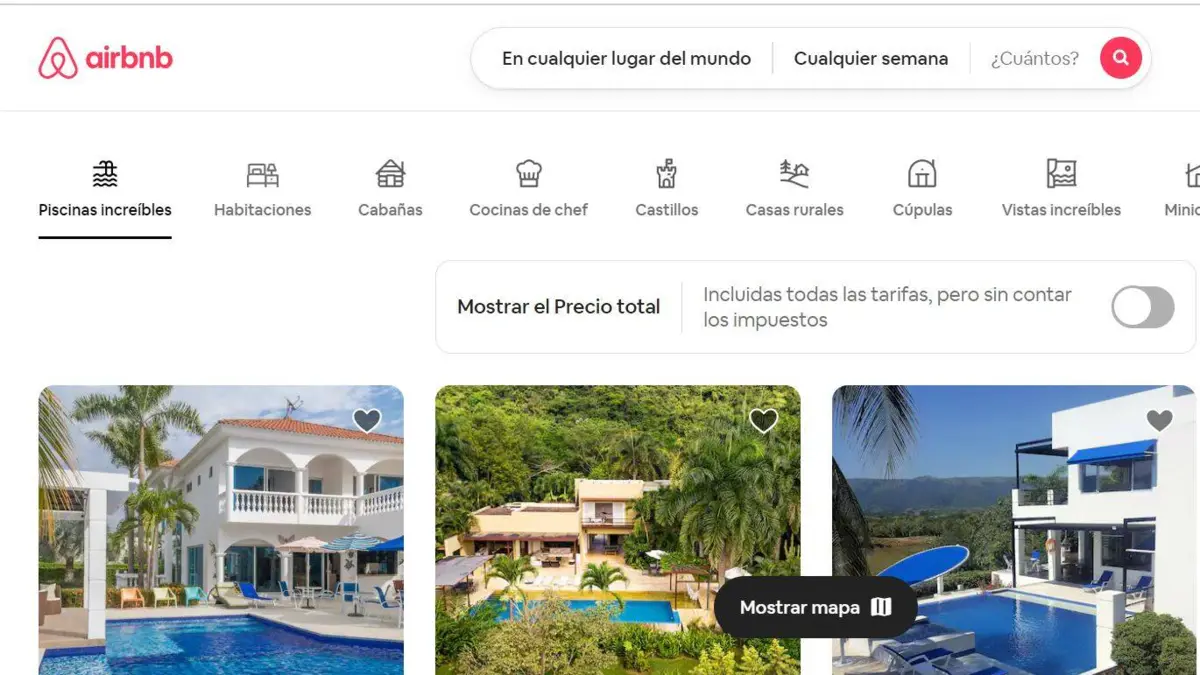
Task: Select the Cocinas de chef hat icon
Action: 528,174
